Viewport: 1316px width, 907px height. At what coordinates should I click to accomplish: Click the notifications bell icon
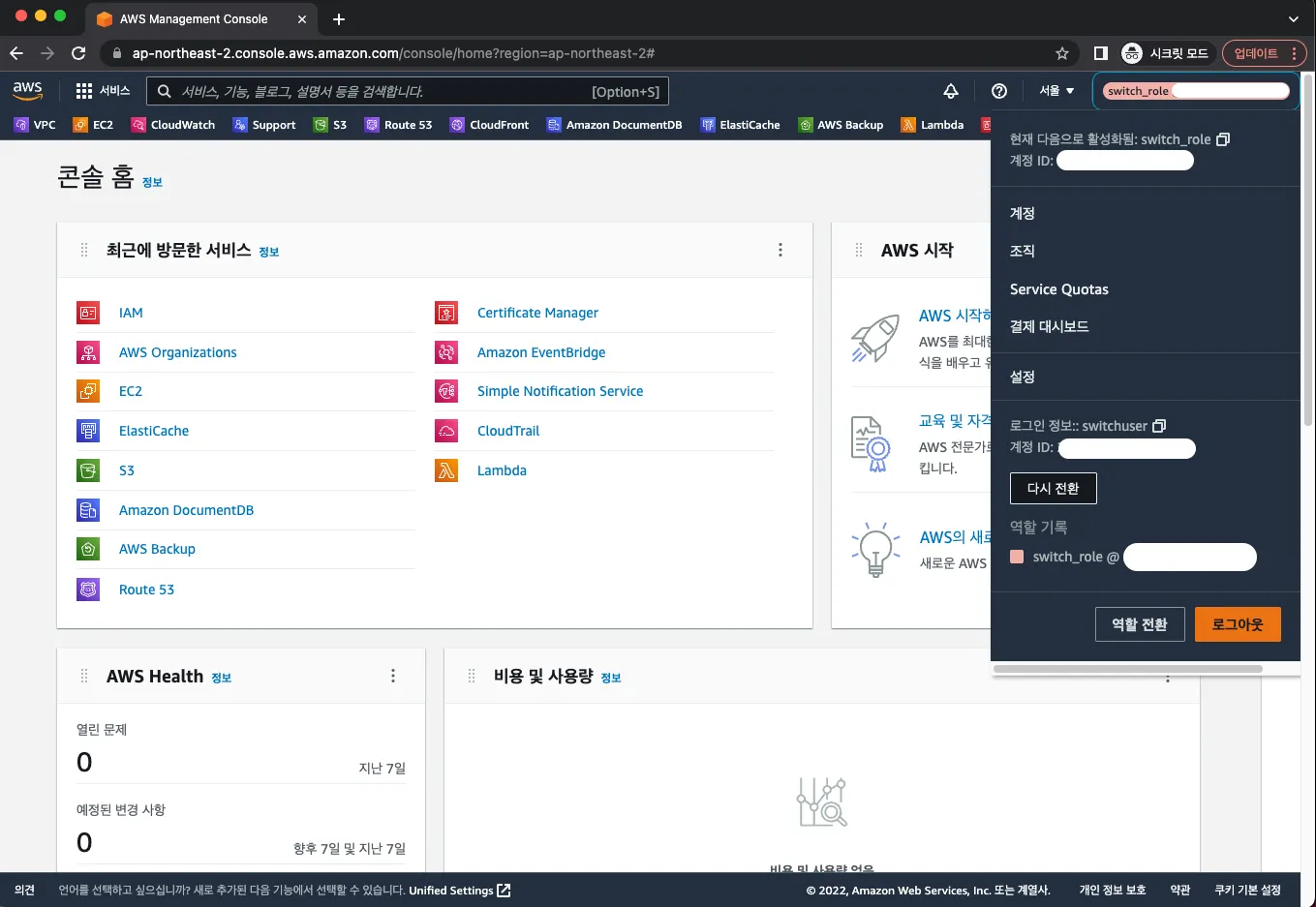pyautogui.click(x=951, y=91)
